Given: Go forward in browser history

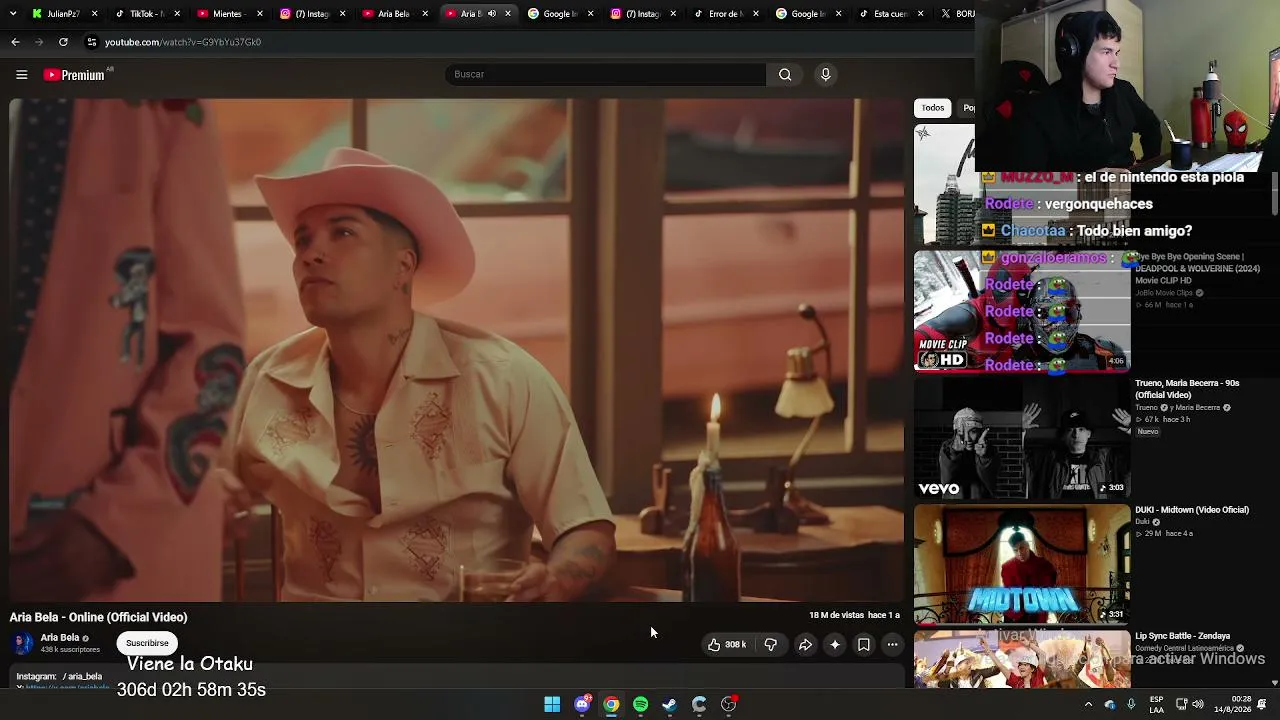Looking at the screenshot, I should click(39, 42).
